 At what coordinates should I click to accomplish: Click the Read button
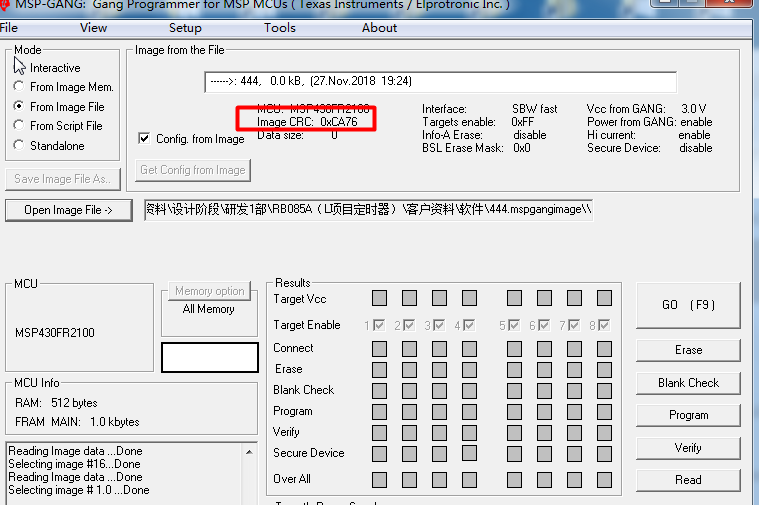click(688, 480)
